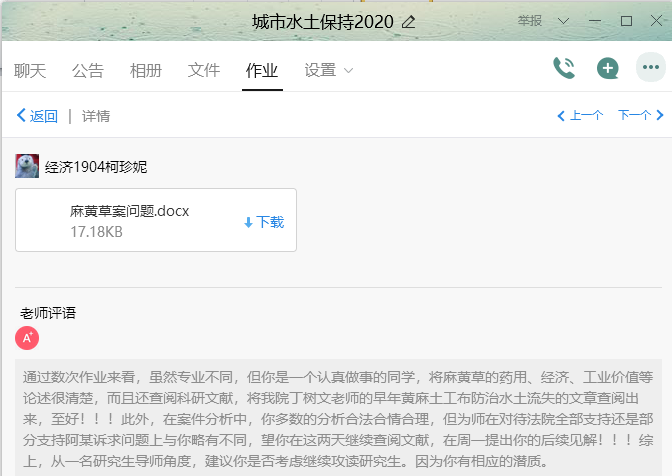
Task: Go to previous submission with 上一个
Action: 580,116
